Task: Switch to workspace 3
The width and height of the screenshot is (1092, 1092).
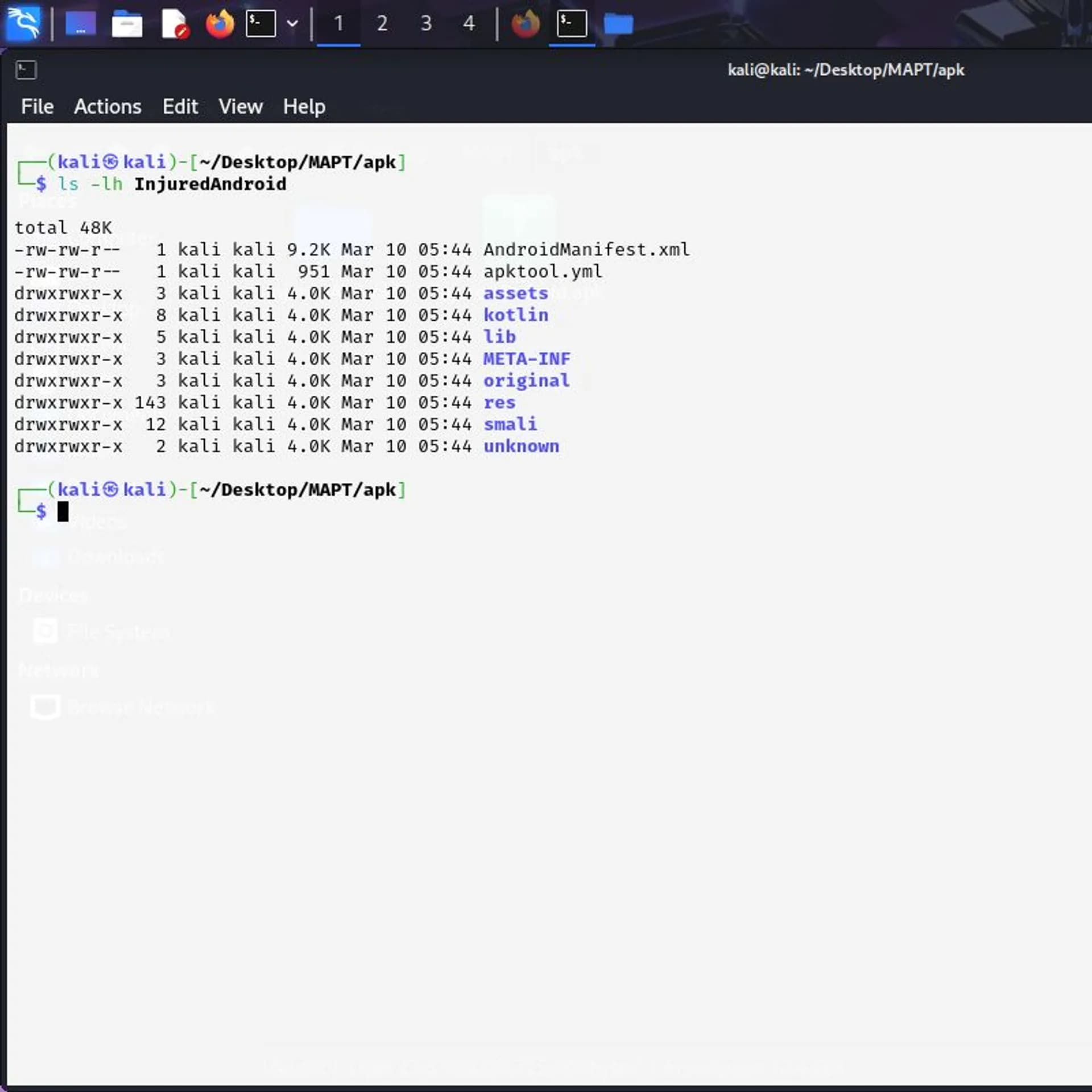Action: (x=426, y=24)
